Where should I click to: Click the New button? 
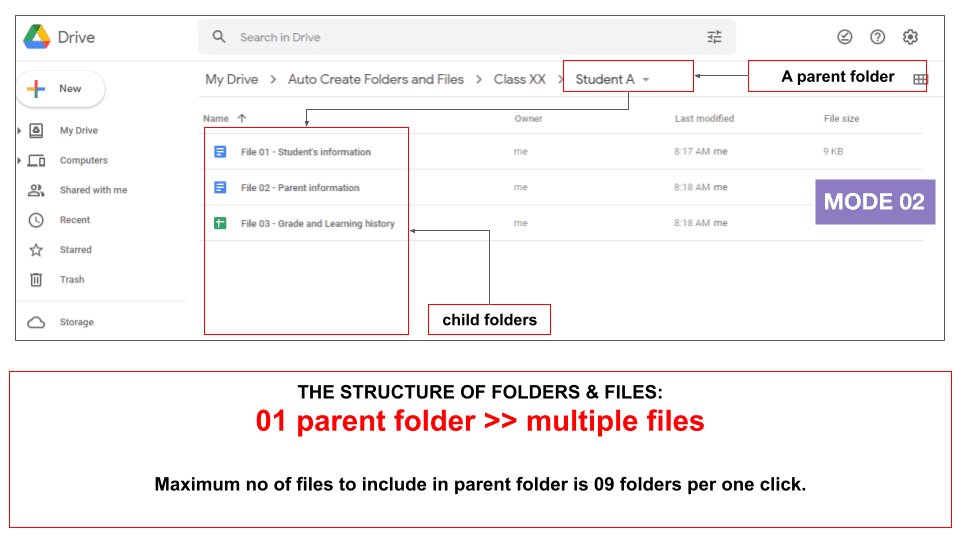pos(60,89)
